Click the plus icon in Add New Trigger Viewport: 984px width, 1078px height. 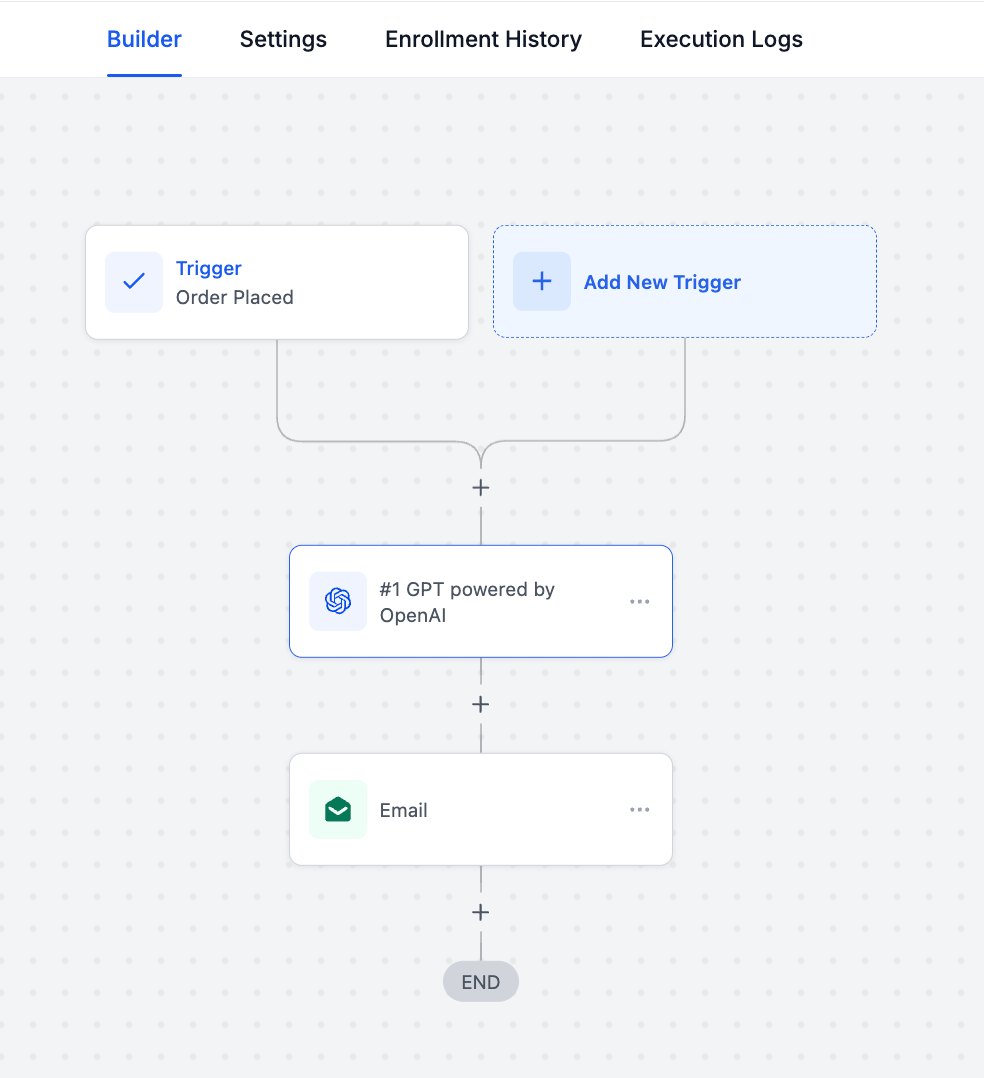point(542,282)
